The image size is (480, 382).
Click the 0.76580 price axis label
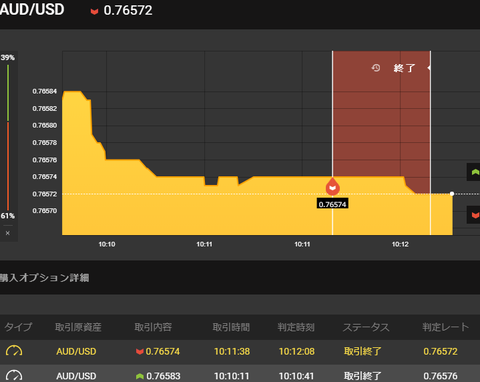tap(45, 125)
